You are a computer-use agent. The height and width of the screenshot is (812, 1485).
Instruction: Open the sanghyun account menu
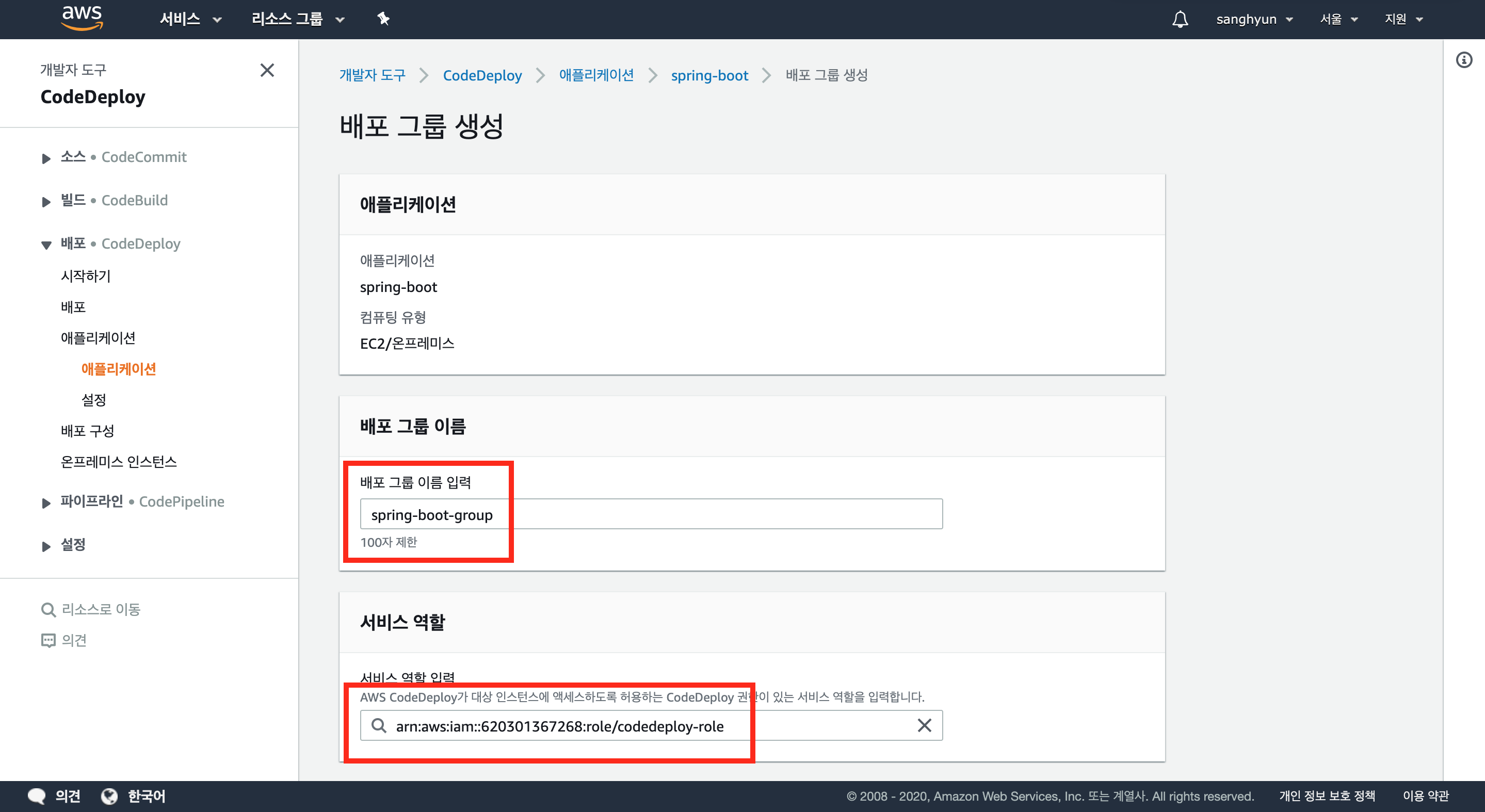pyautogui.click(x=1254, y=19)
